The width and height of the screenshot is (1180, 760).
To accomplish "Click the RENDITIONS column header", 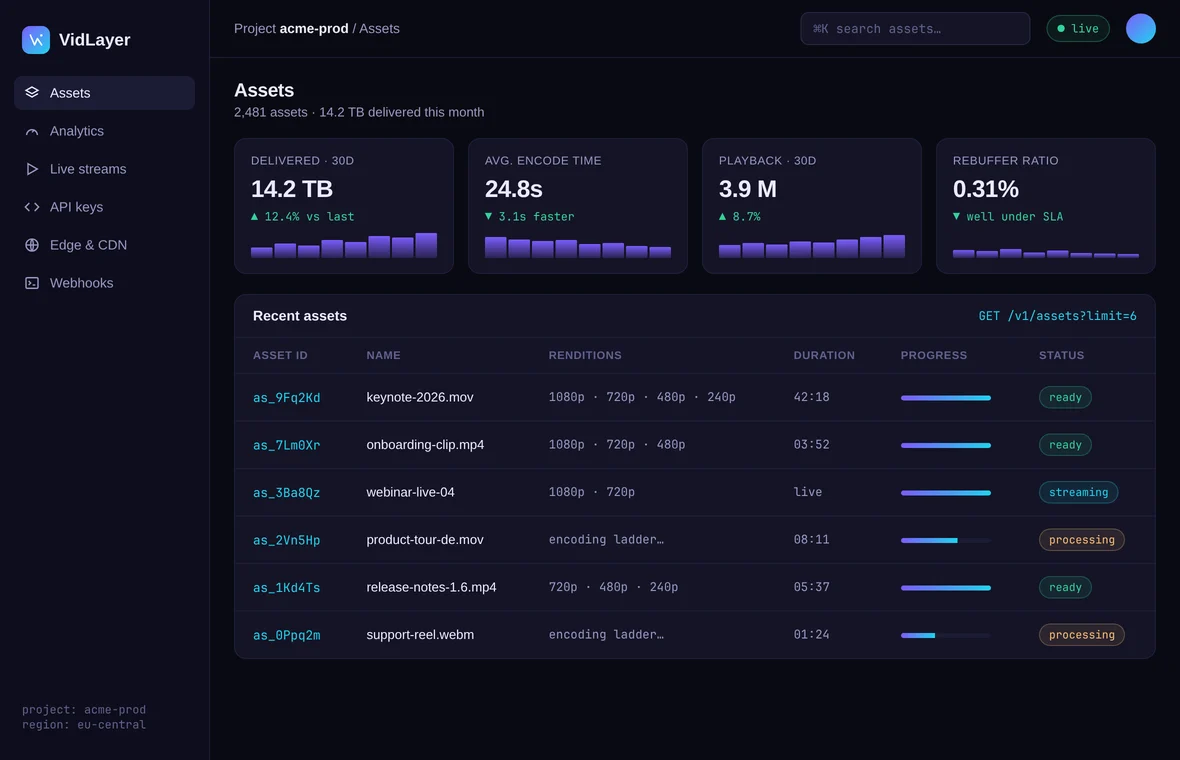I will 585,355.
